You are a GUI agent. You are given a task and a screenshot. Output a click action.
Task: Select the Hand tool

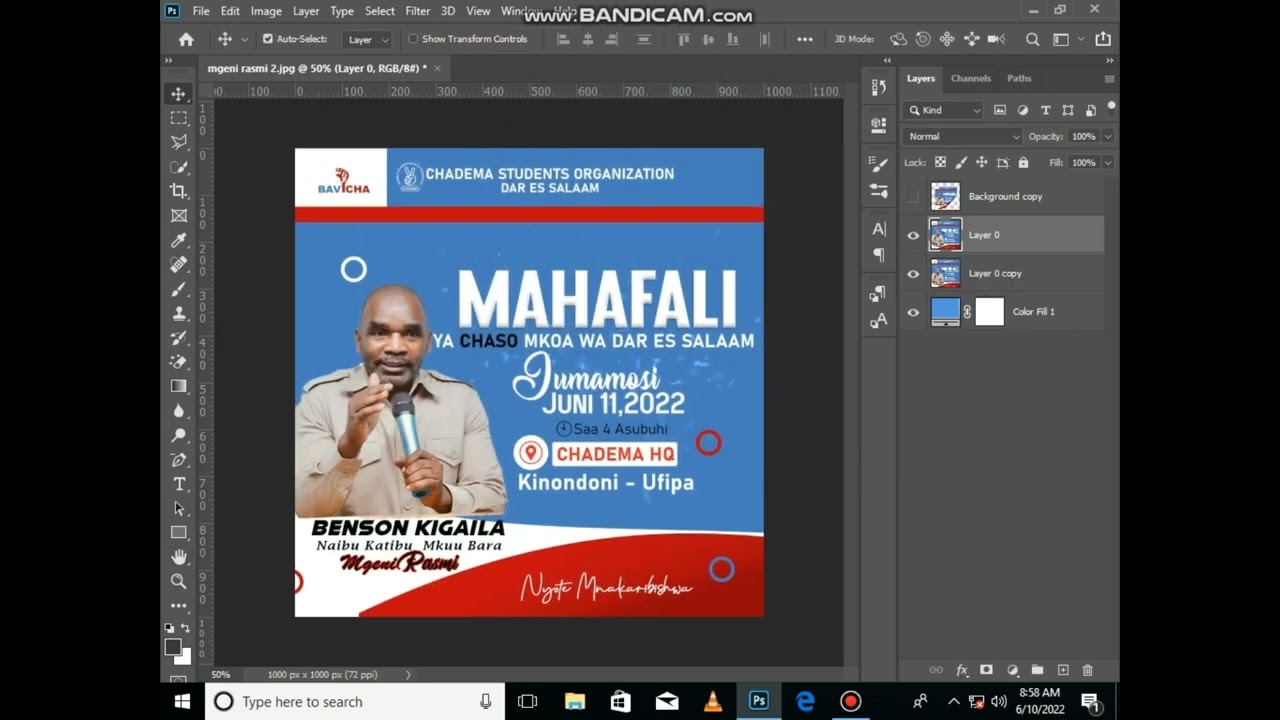click(x=179, y=557)
